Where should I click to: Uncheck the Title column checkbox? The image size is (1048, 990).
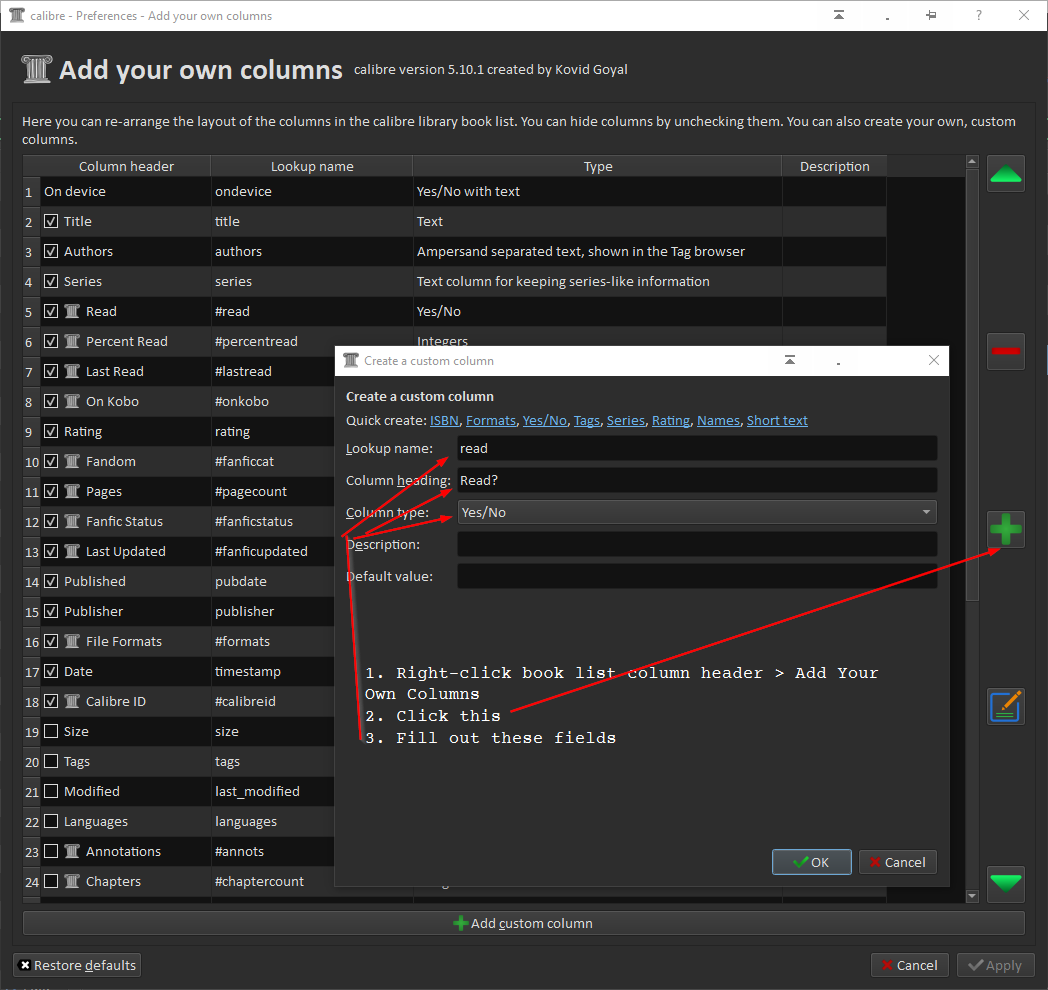pyautogui.click(x=51, y=221)
